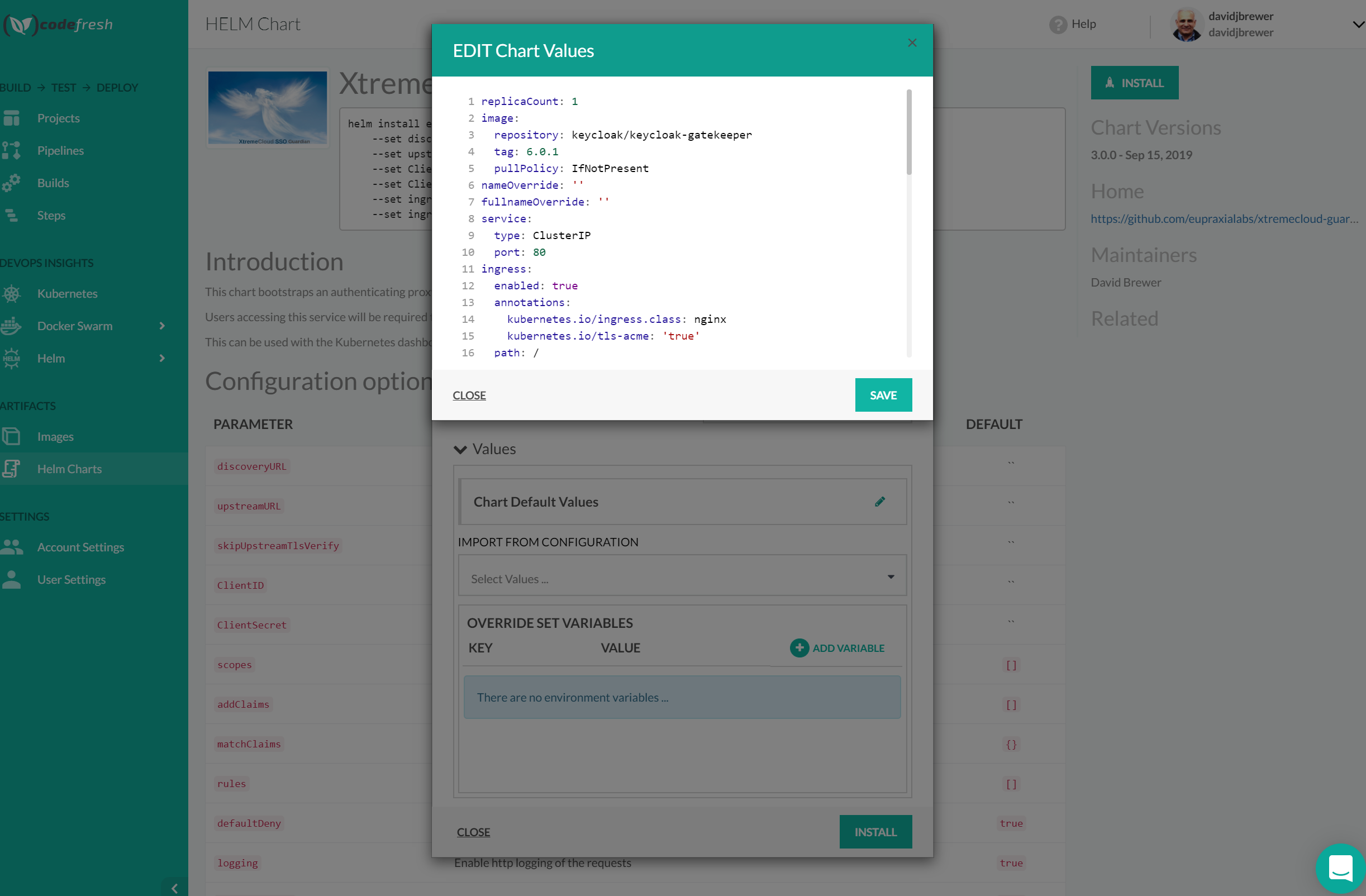The image size is (1366, 896).
Task: Click the ClientSecret parameter
Action: [251, 625]
